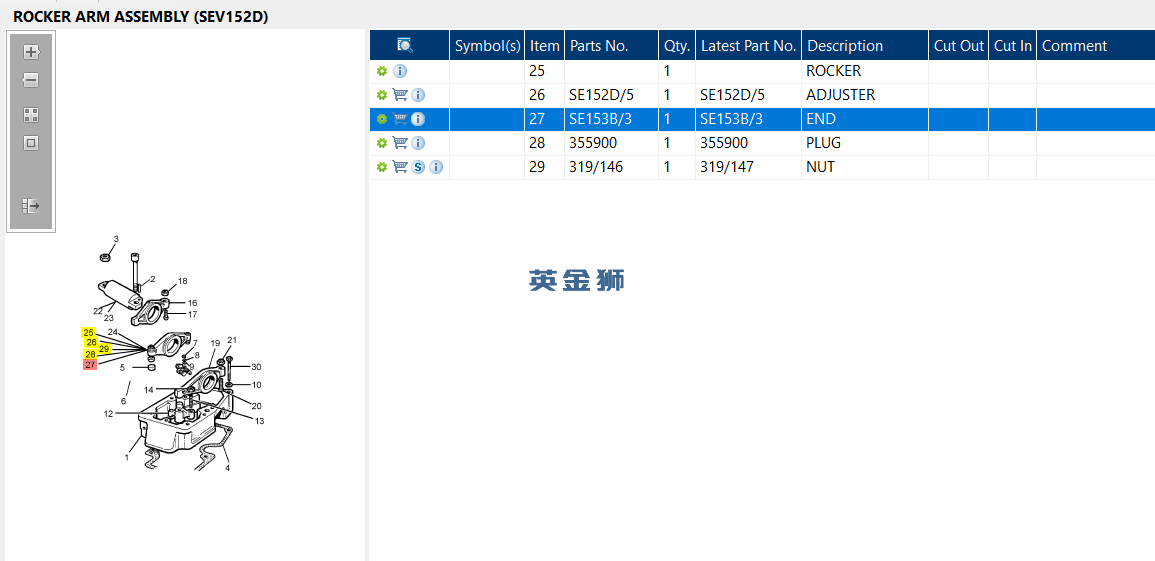Click the search magnifier icon in table header

404,46
